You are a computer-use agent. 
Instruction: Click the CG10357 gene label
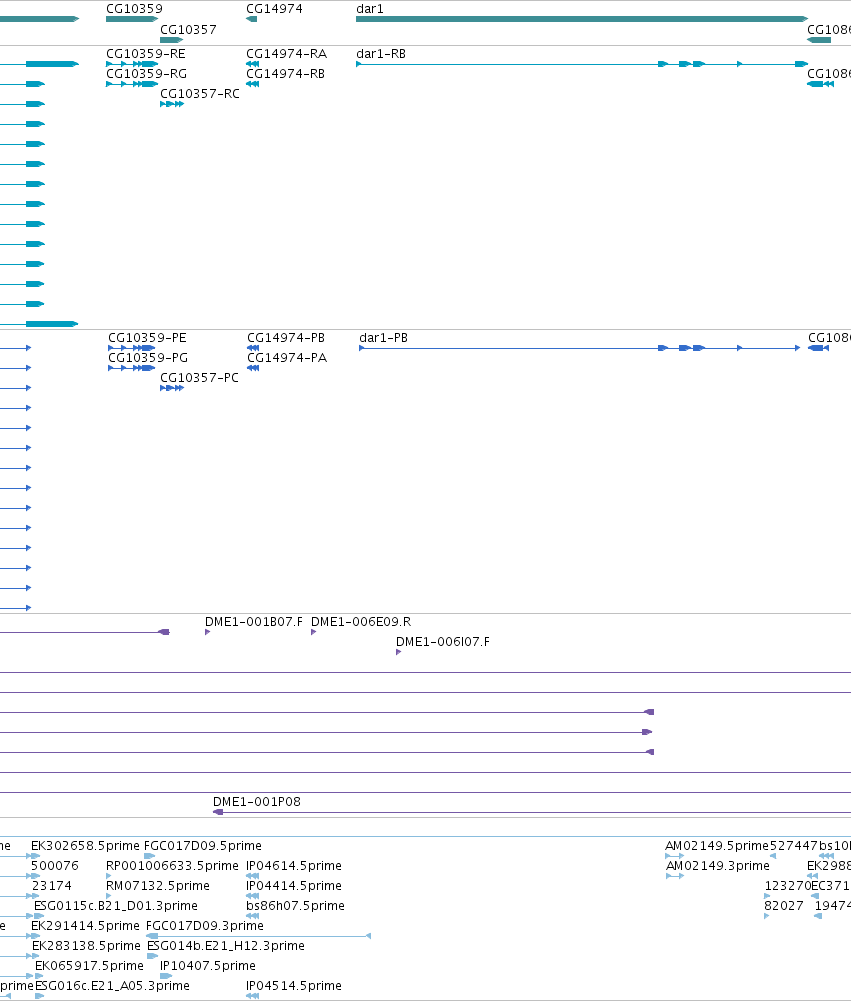pos(188,30)
